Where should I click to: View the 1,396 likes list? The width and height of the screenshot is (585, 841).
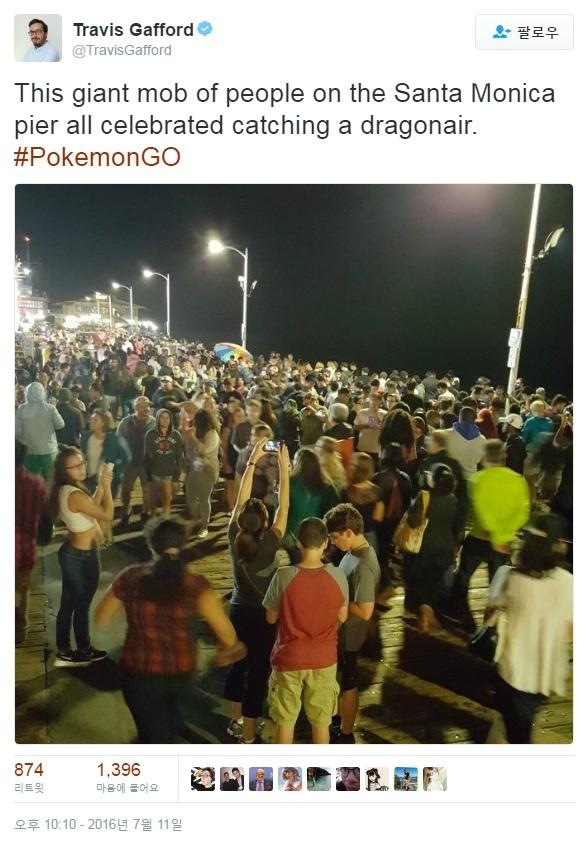pos(127,778)
